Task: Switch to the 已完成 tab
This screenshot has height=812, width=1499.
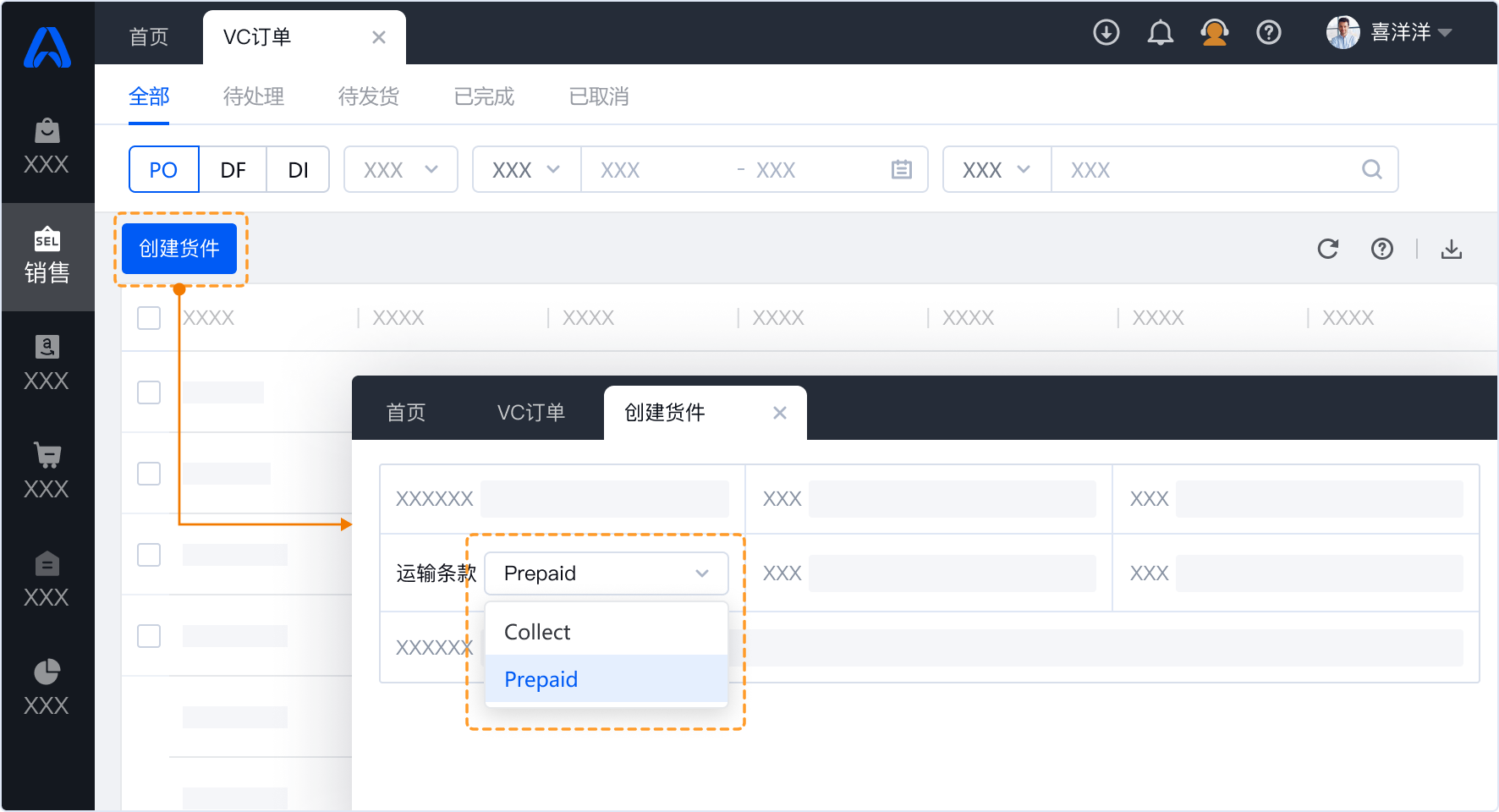Action: tap(483, 96)
